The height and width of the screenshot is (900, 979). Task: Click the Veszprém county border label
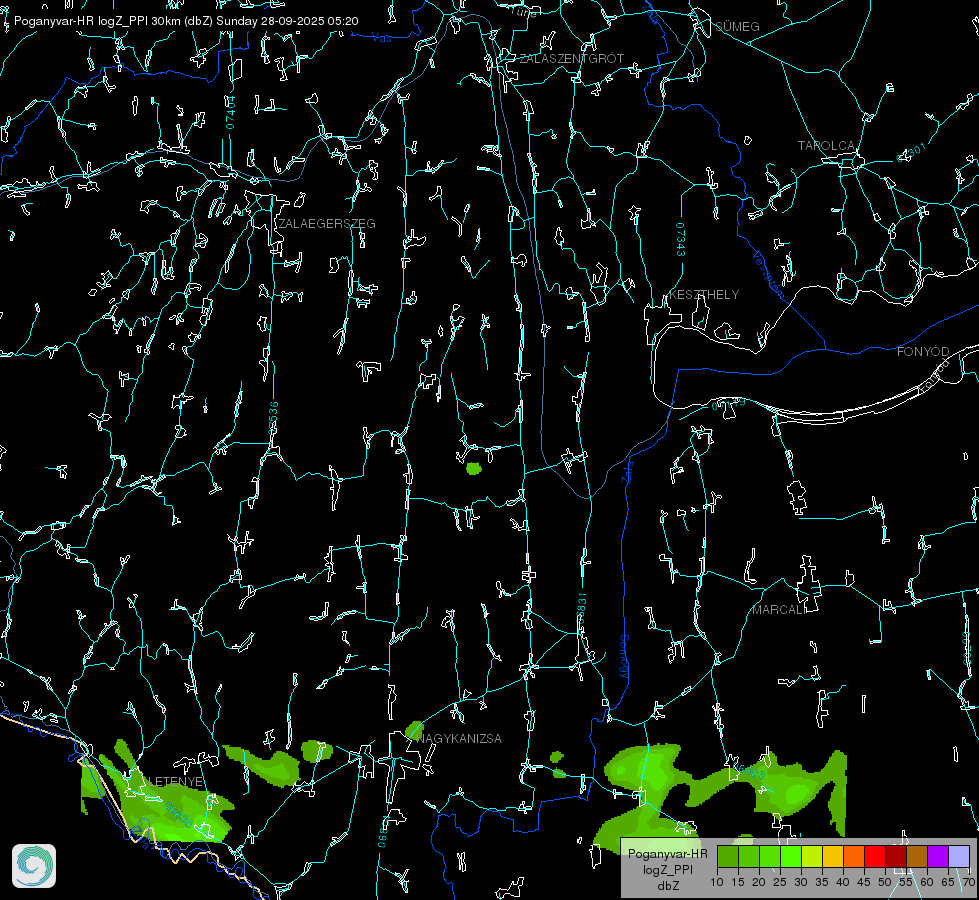coord(767,274)
